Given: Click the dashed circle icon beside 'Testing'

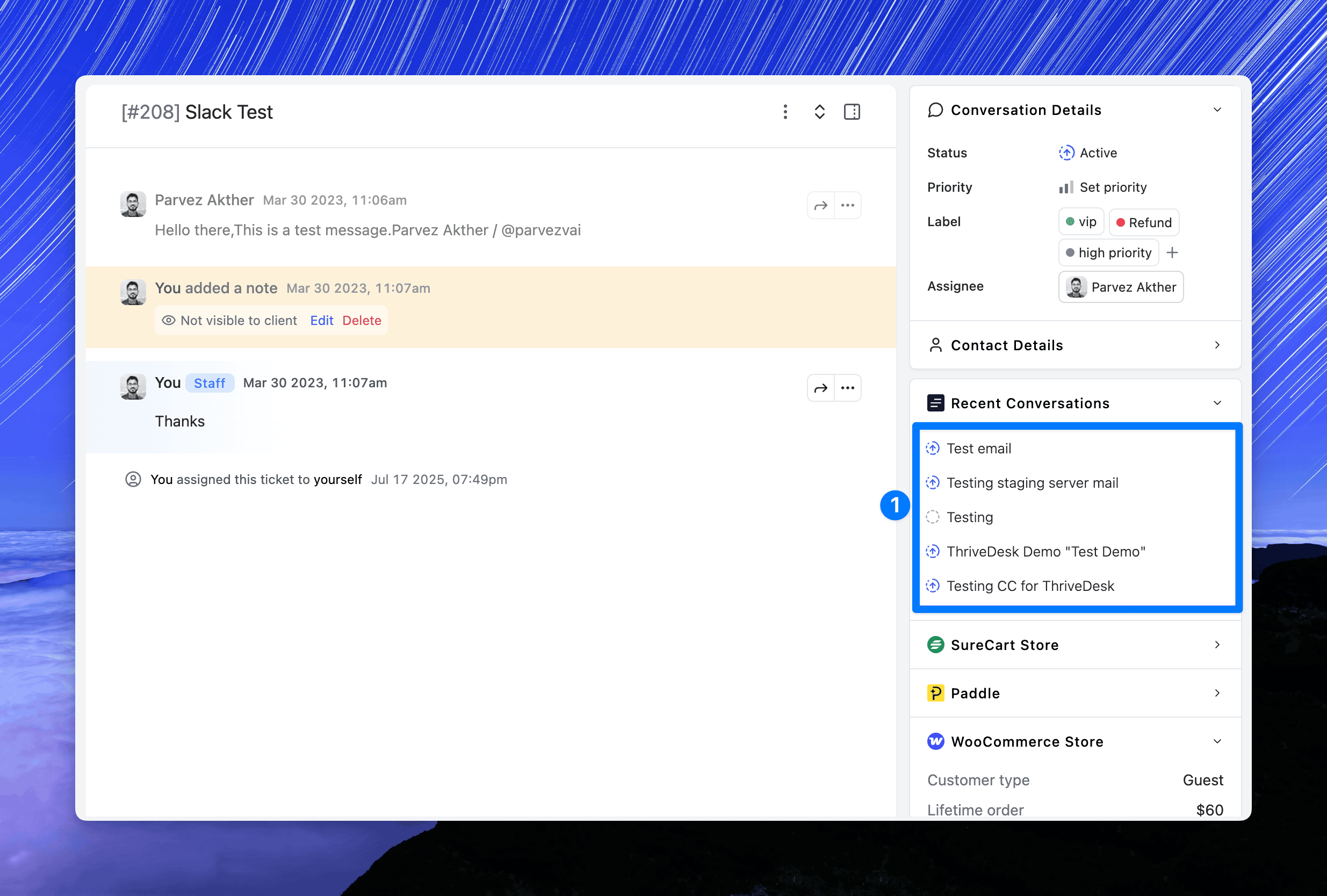Looking at the screenshot, I should click(933, 517).
